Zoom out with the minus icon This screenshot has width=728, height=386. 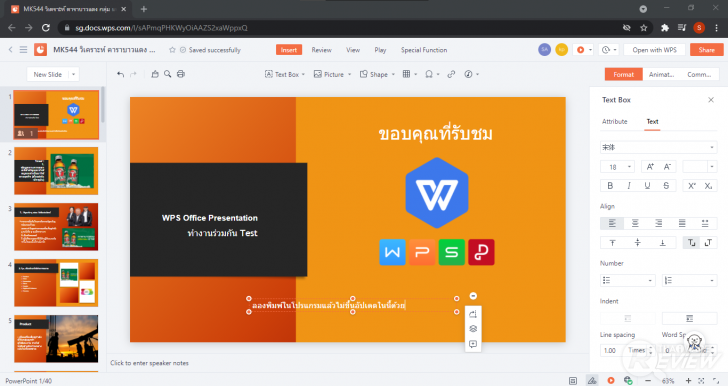pos(648,380)
